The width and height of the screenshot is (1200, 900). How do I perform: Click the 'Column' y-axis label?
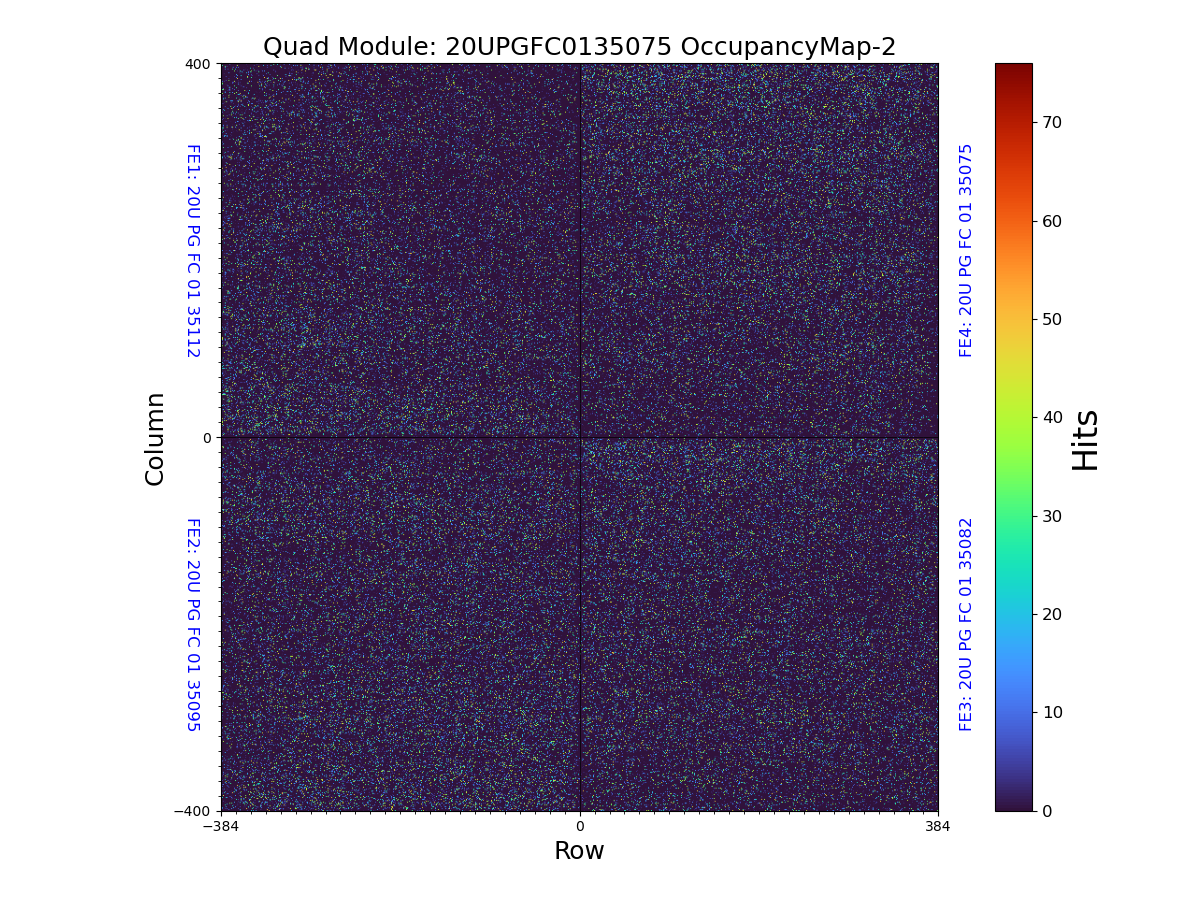point(155,438)
